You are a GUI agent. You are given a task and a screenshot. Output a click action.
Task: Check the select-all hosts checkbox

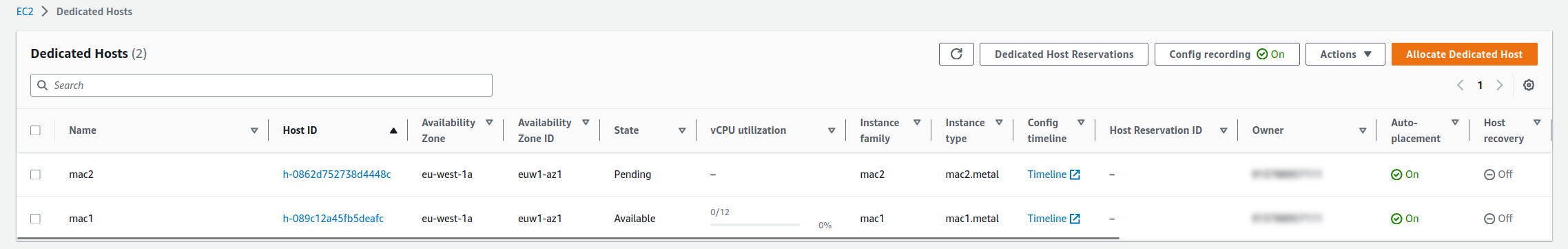click(x=35, y=130)
